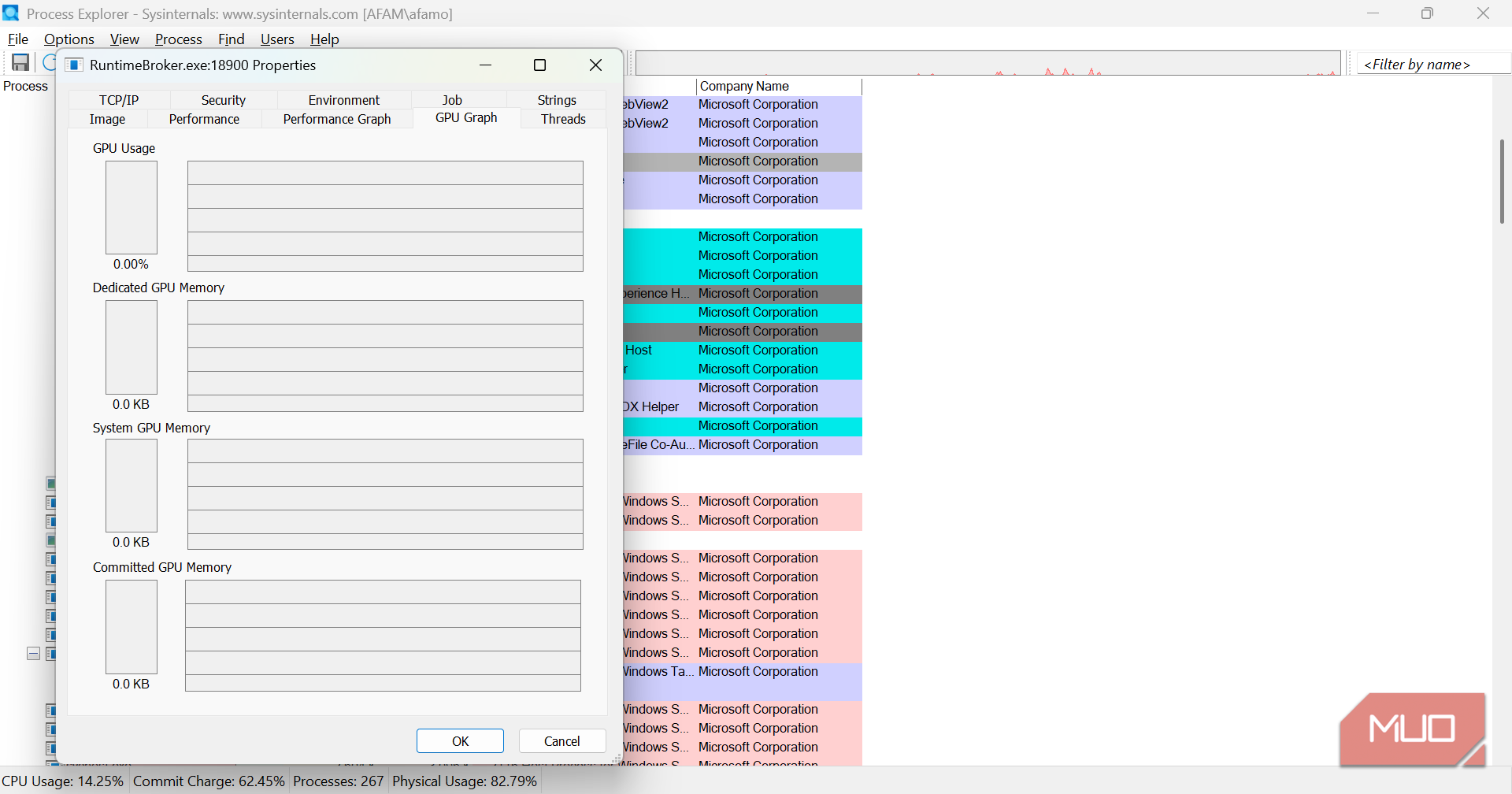Viewport: 1512px width, 794px height.
Task: Click the 0.0 KB value under Dedicated GPU Memory
Action: [131, 405]
